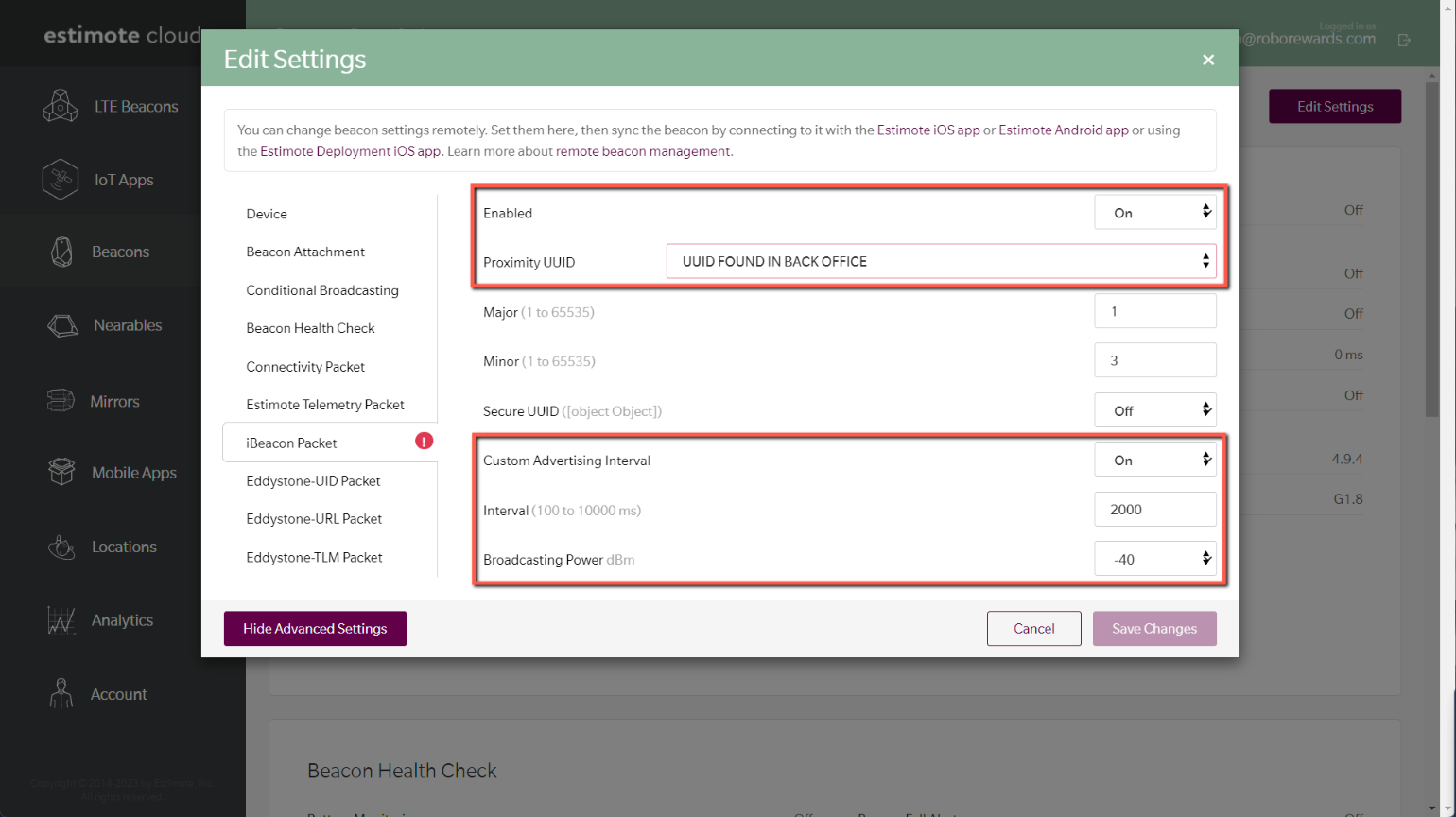
Task: Click the LTE Beacons sidebar label
Action: tap(136, 106)
